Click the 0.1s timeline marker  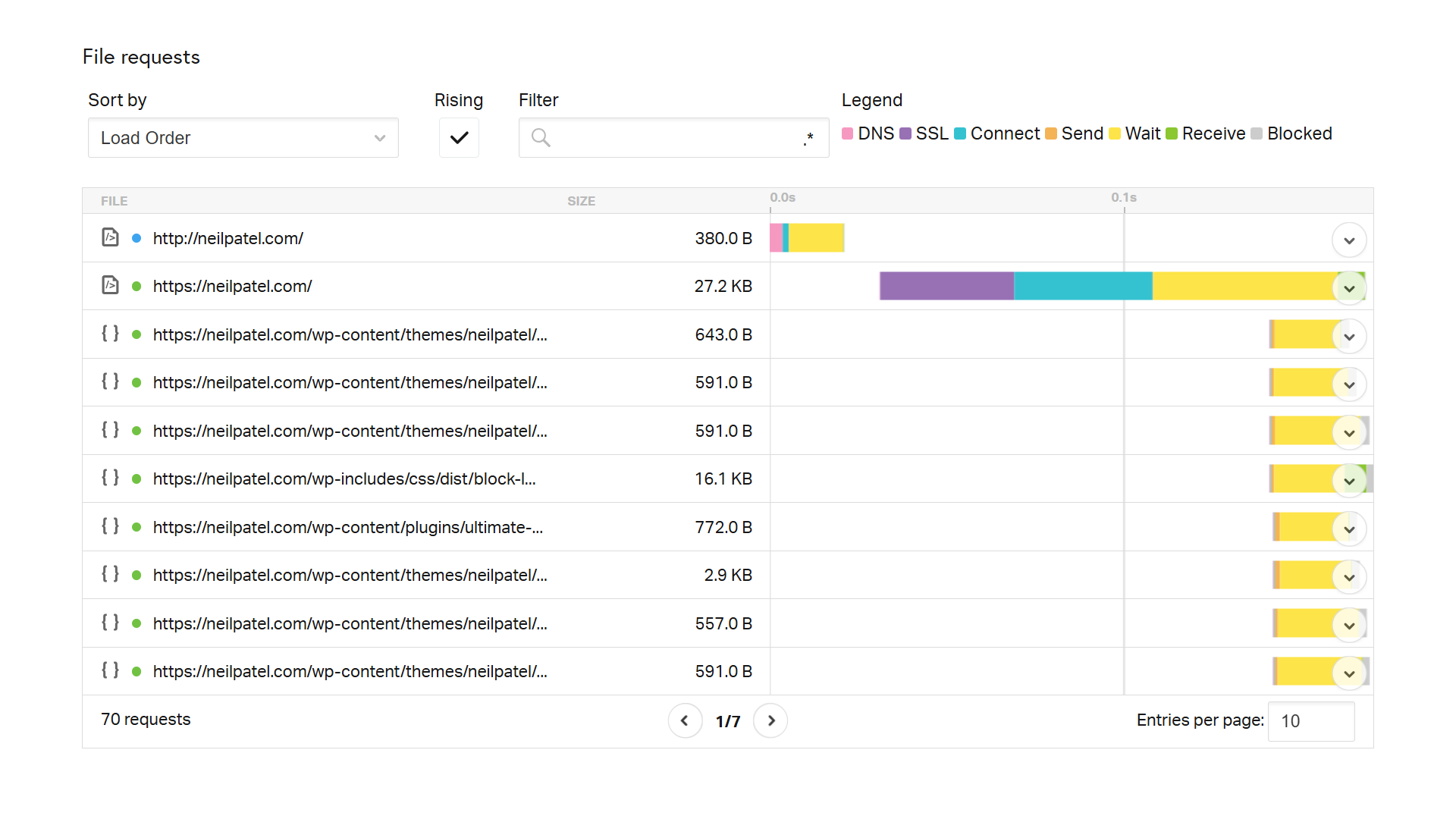pos(1124,197)
